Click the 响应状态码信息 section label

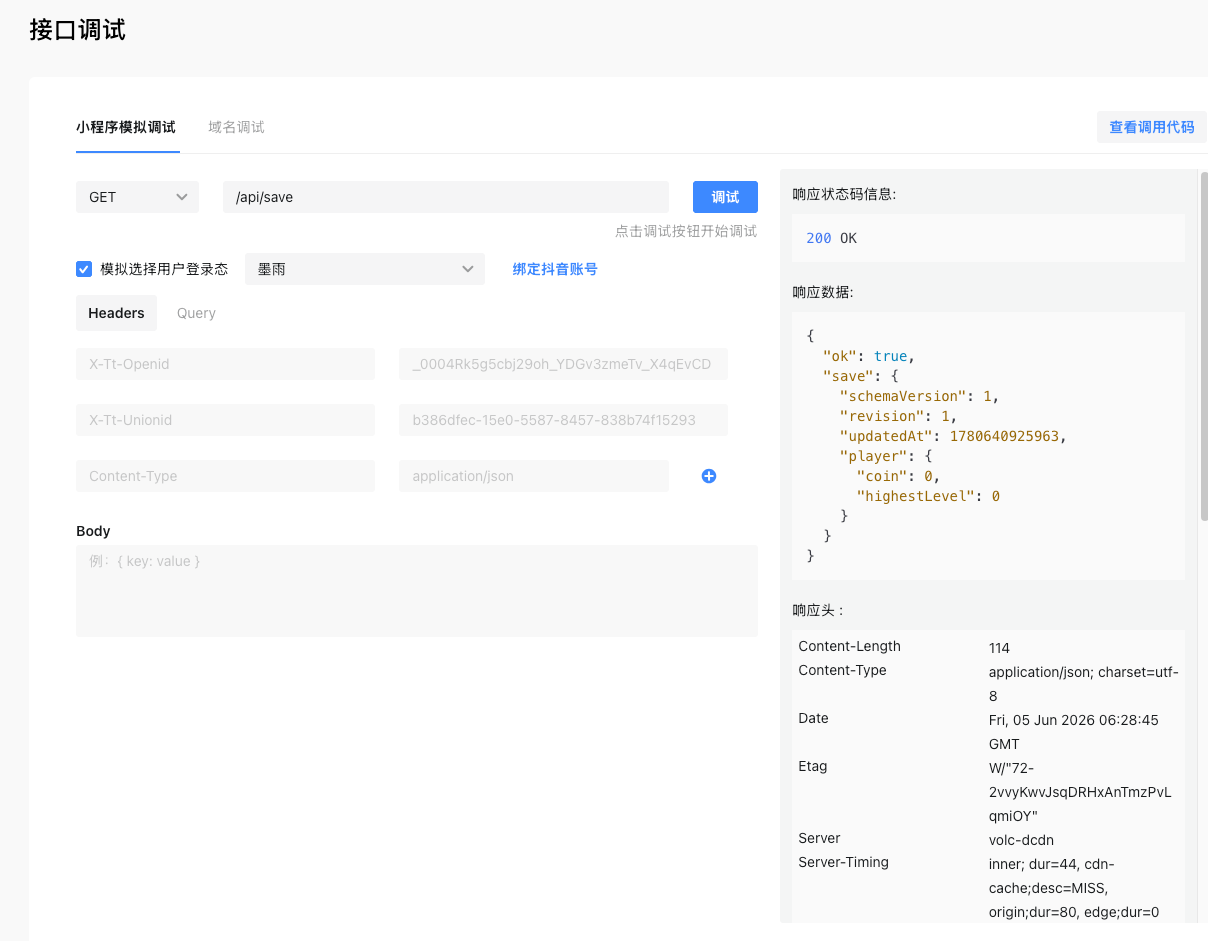click(x=845, y=194)
